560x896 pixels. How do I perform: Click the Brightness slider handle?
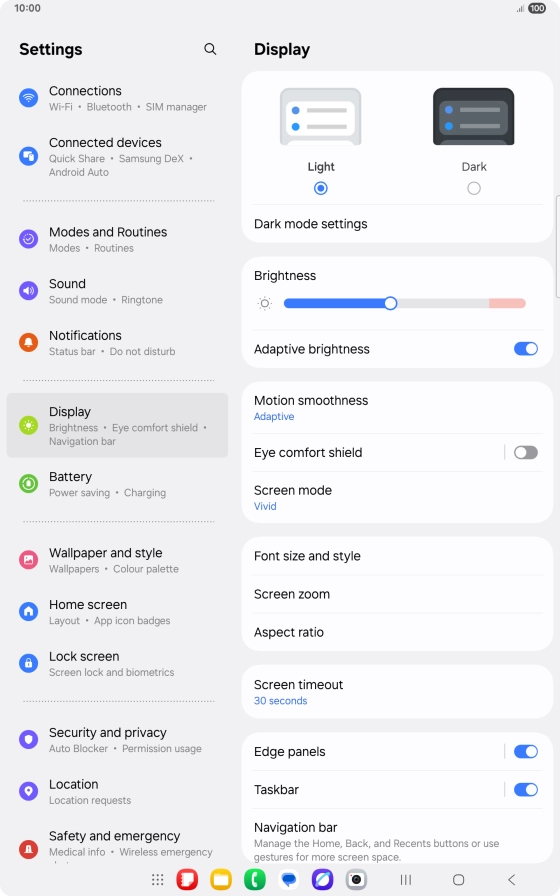pyautogui.click(x=390, y=303)
